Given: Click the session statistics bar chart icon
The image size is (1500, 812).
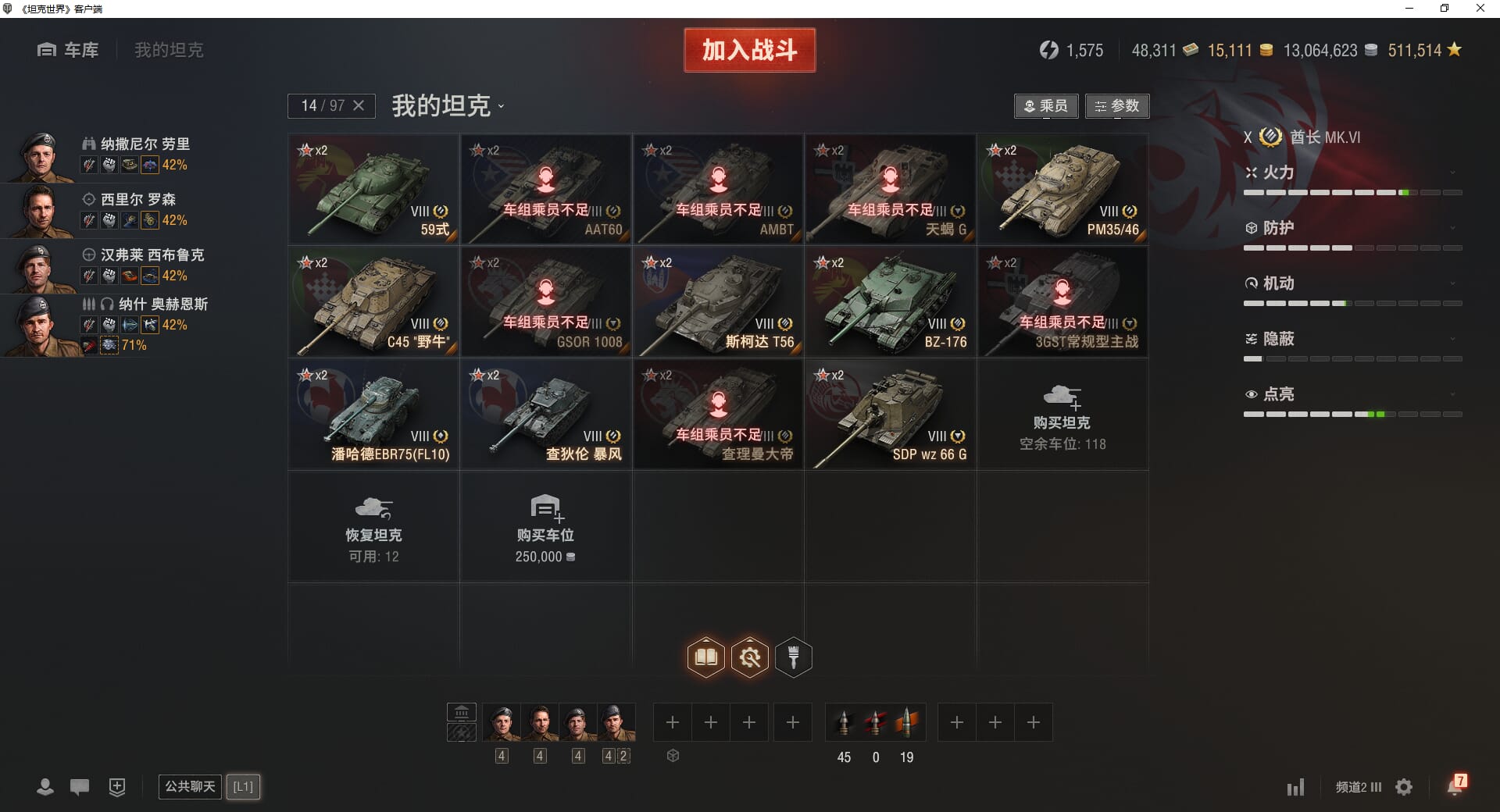Looking at the screenshot, I should (1295, 787).
